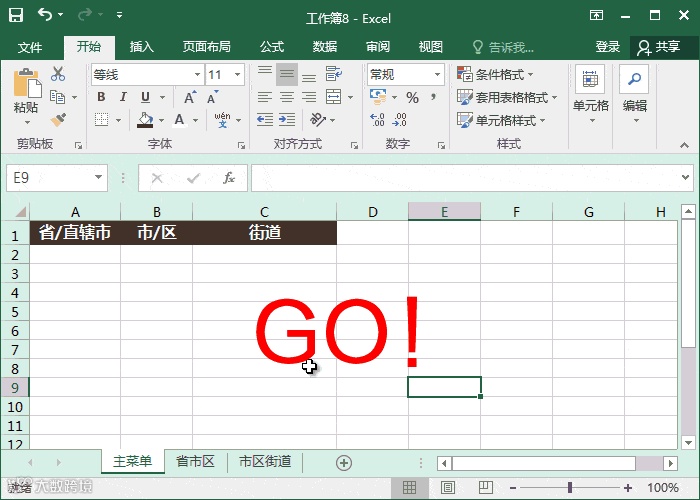Align text left

point(265,97)
